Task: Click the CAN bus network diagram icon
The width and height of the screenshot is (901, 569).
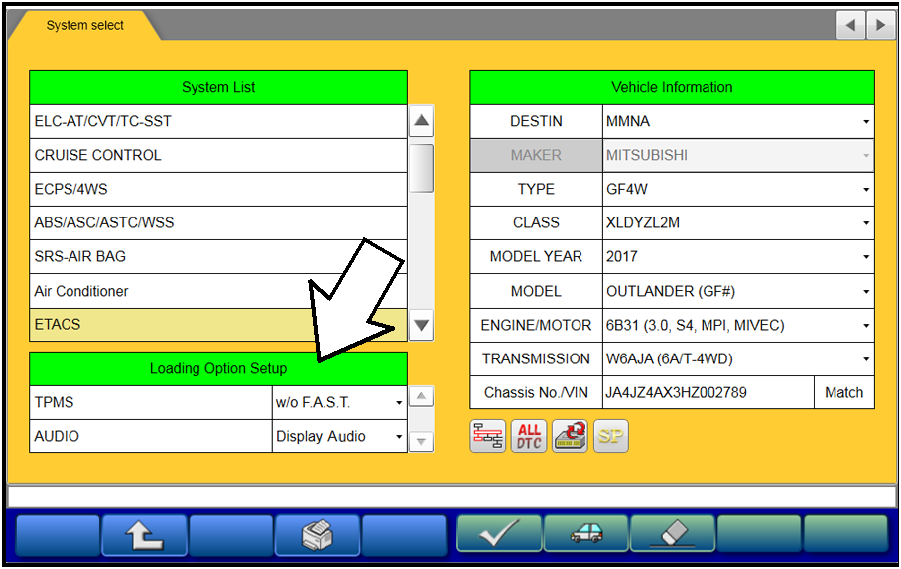Action: tap(488, 437)
